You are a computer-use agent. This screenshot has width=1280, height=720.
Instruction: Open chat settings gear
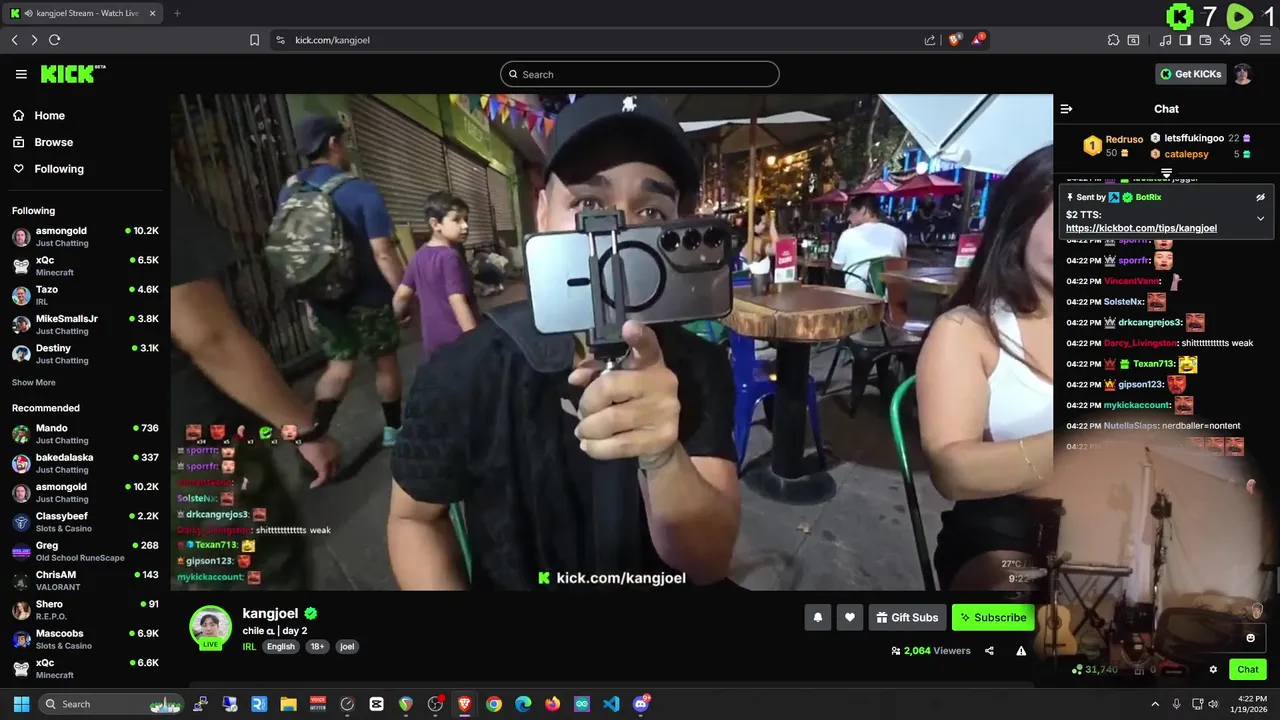coord(1213,670)
